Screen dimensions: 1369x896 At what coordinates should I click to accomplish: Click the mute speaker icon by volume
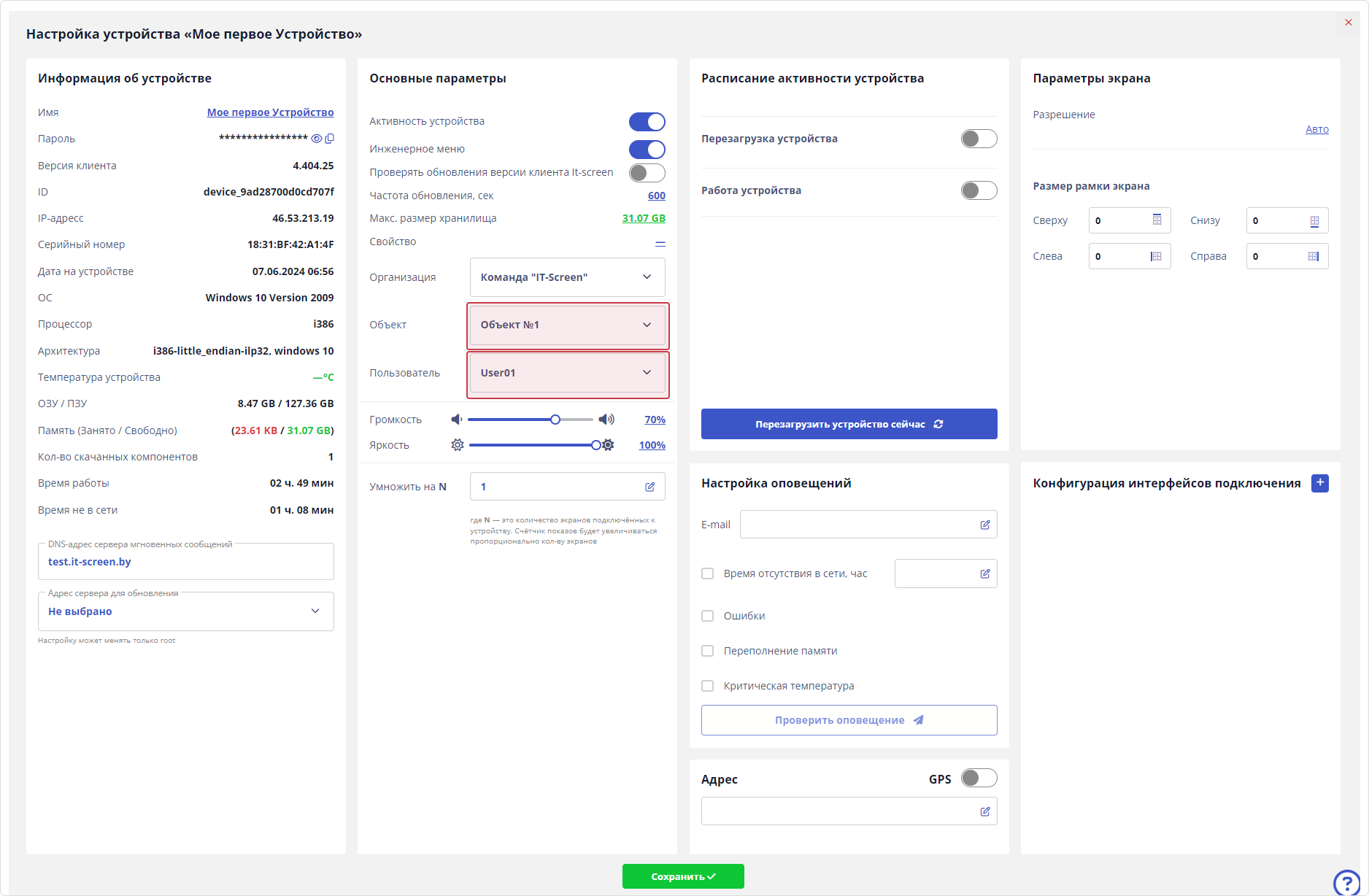457,420
